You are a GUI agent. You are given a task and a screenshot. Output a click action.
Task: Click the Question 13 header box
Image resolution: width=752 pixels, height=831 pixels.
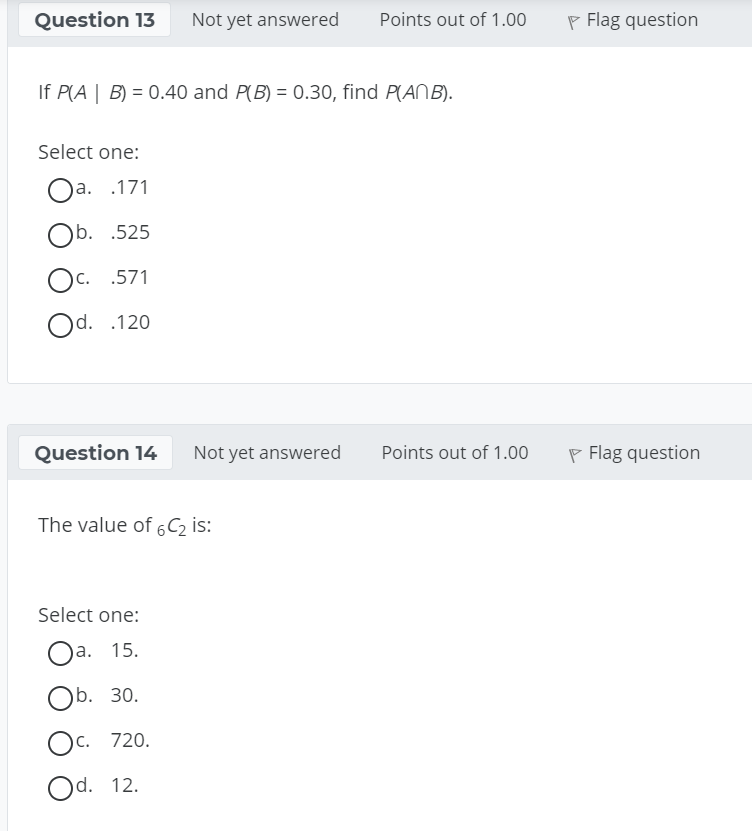tap(94, 19)
